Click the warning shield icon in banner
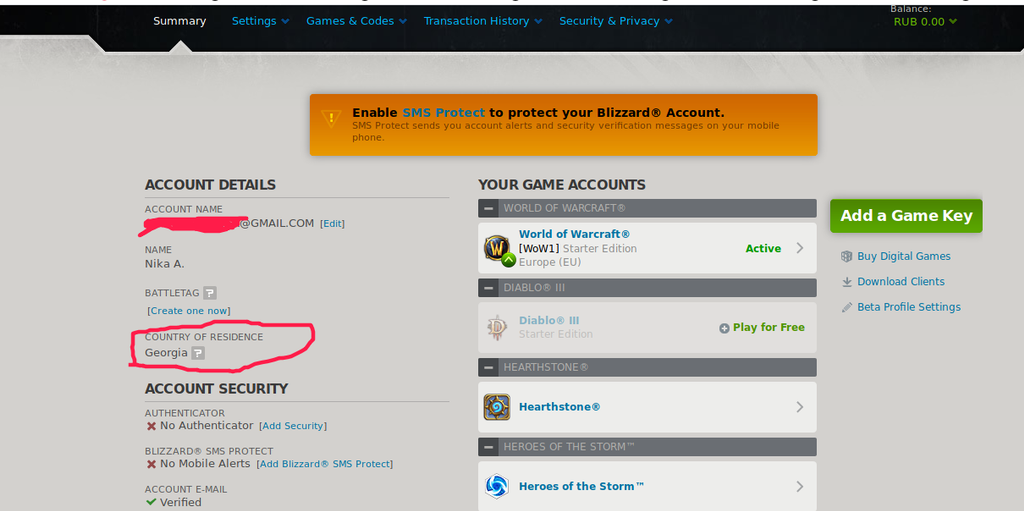 click(x=331, y=118)
